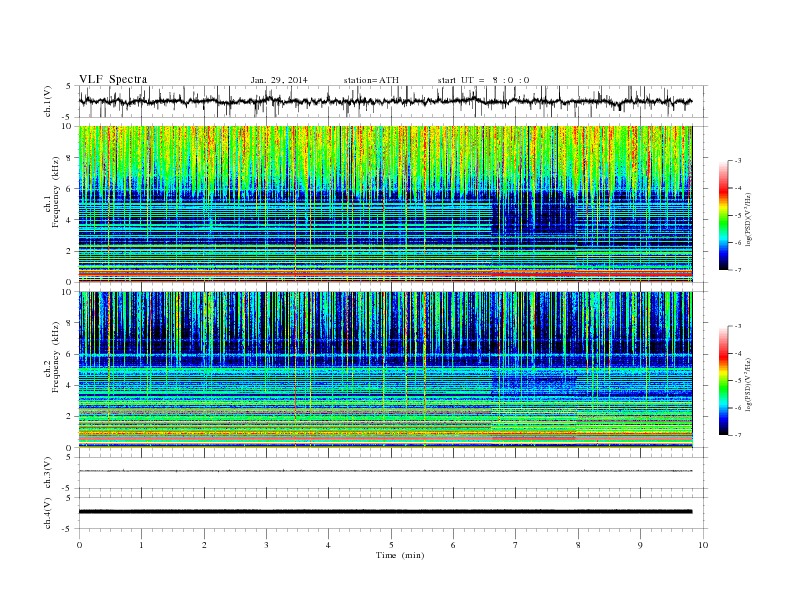Click the "8" tick on the time axis
The image size is (792, 612).
click(578, 545)
